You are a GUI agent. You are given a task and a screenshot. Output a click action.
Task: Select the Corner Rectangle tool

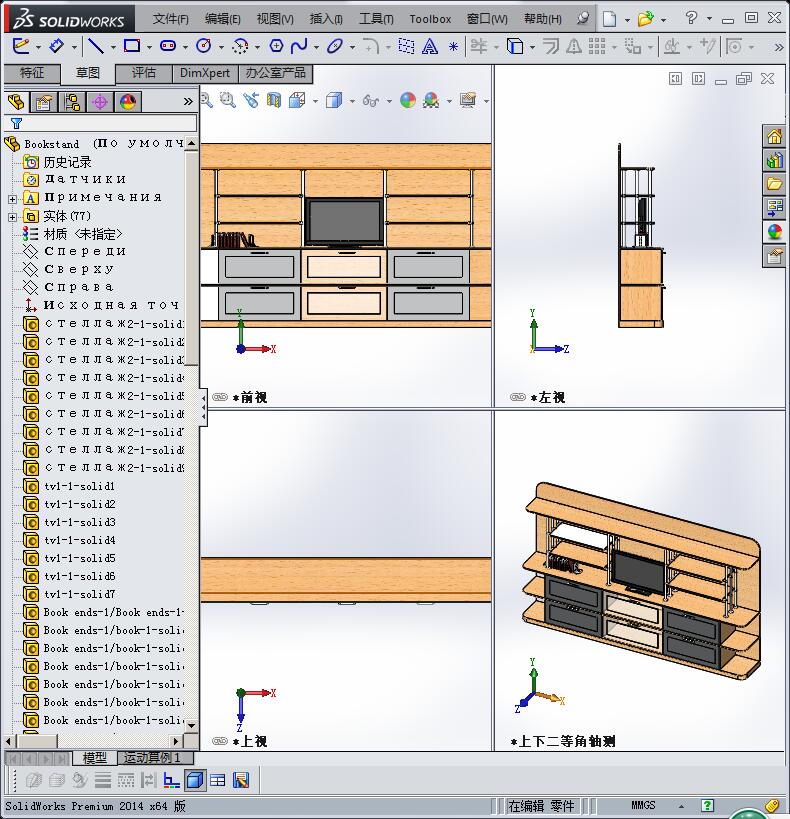coord(131,46)
